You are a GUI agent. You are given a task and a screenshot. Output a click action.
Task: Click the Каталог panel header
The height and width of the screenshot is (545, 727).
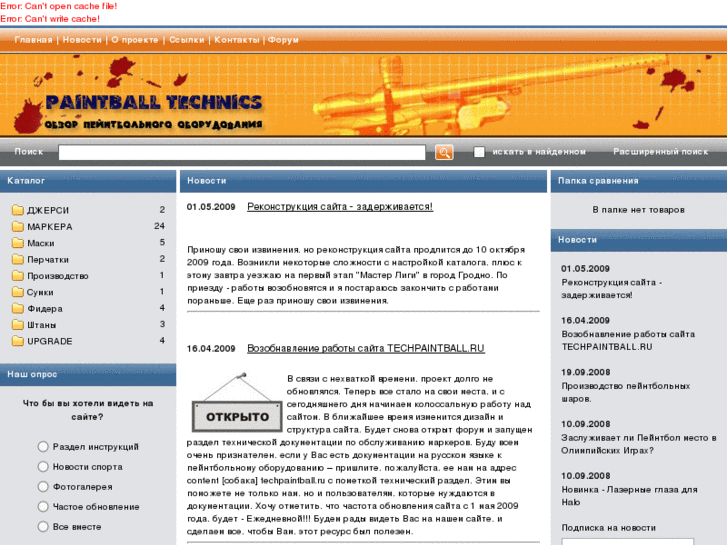(88, 181)
